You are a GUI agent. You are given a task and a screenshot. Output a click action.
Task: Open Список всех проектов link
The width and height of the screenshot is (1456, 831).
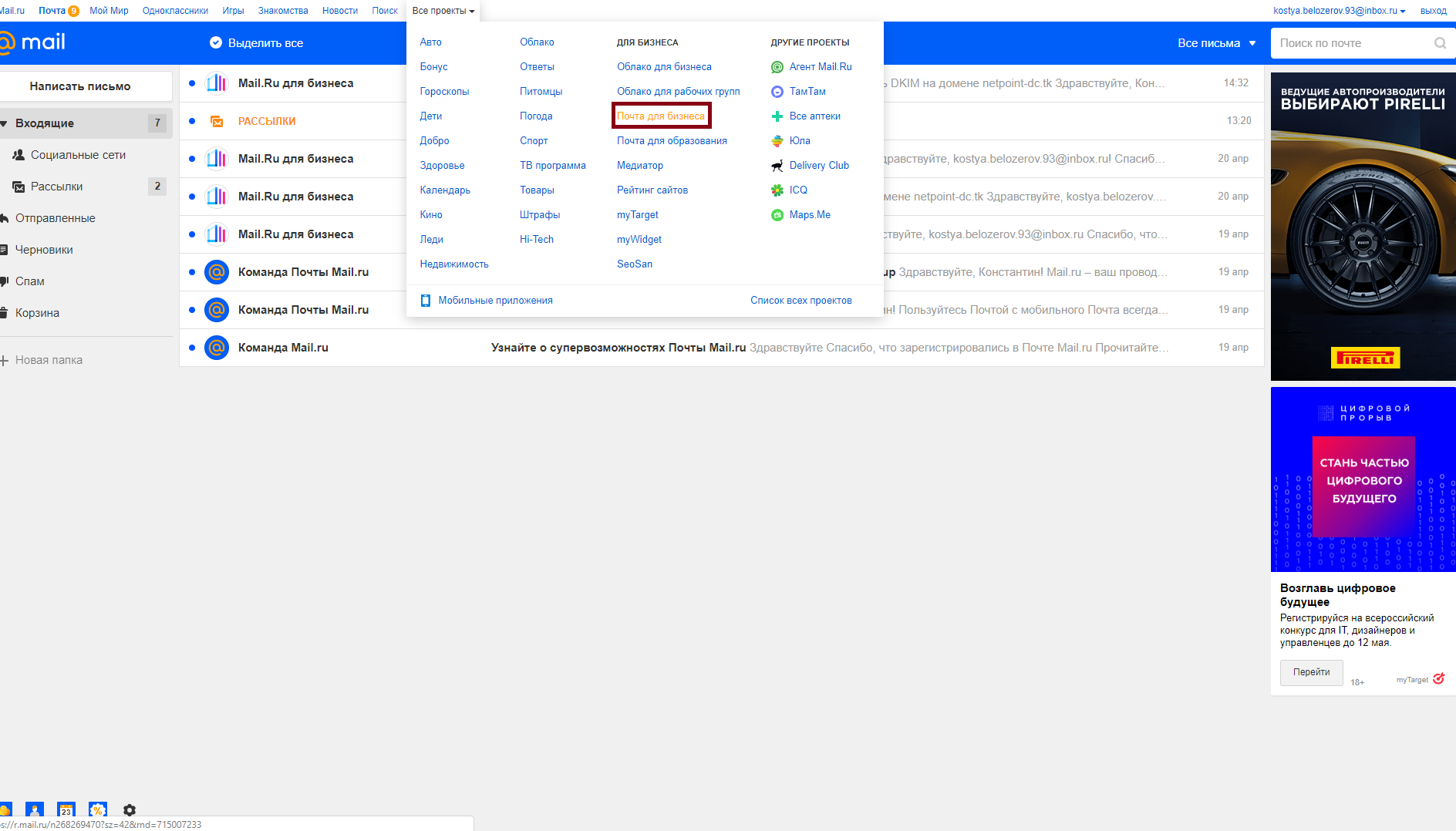[801, 301]
